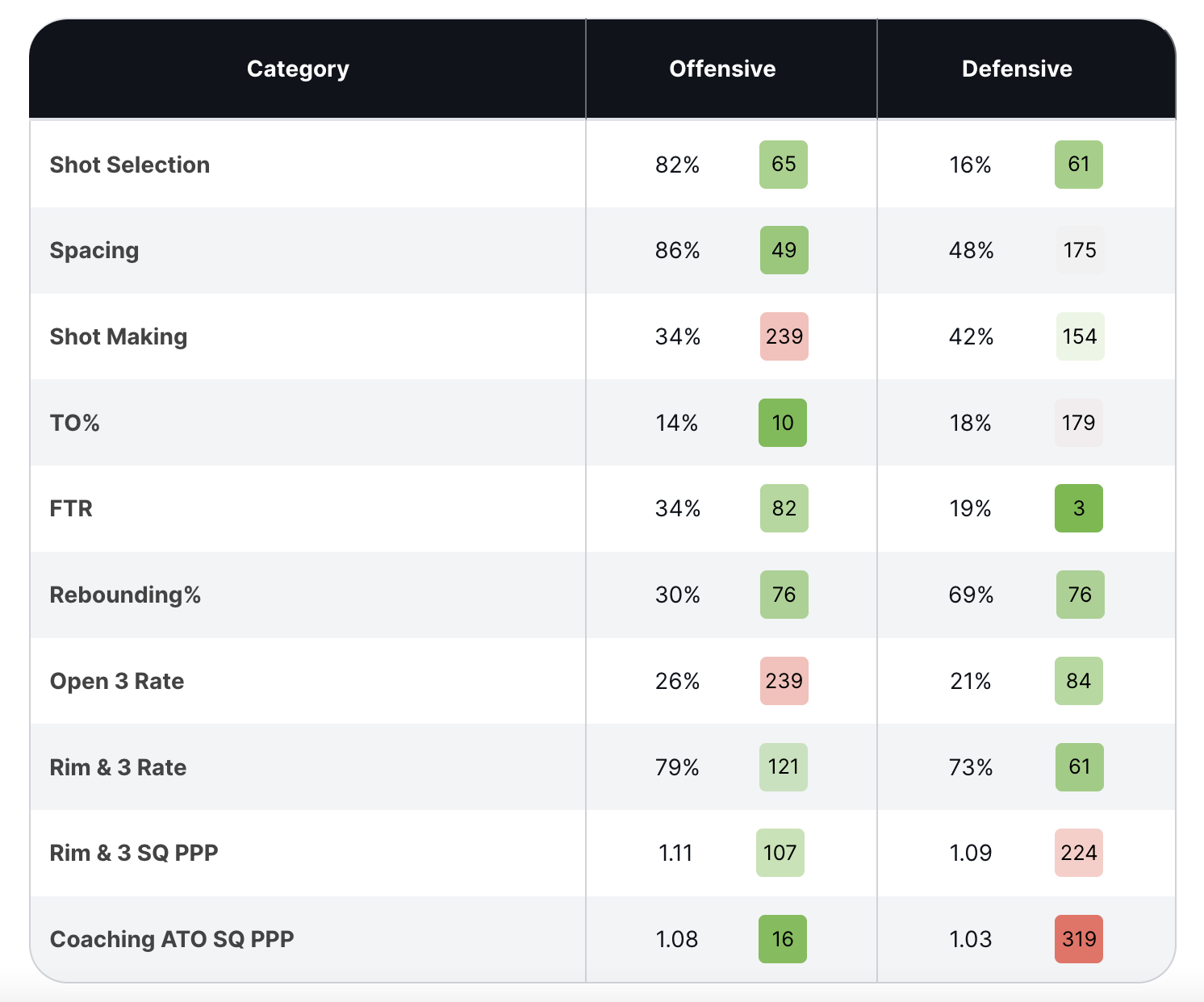The image size is (1204, 1002).
Task: Click the Shot Selection offensive value 82%
Action: point(677,165)
